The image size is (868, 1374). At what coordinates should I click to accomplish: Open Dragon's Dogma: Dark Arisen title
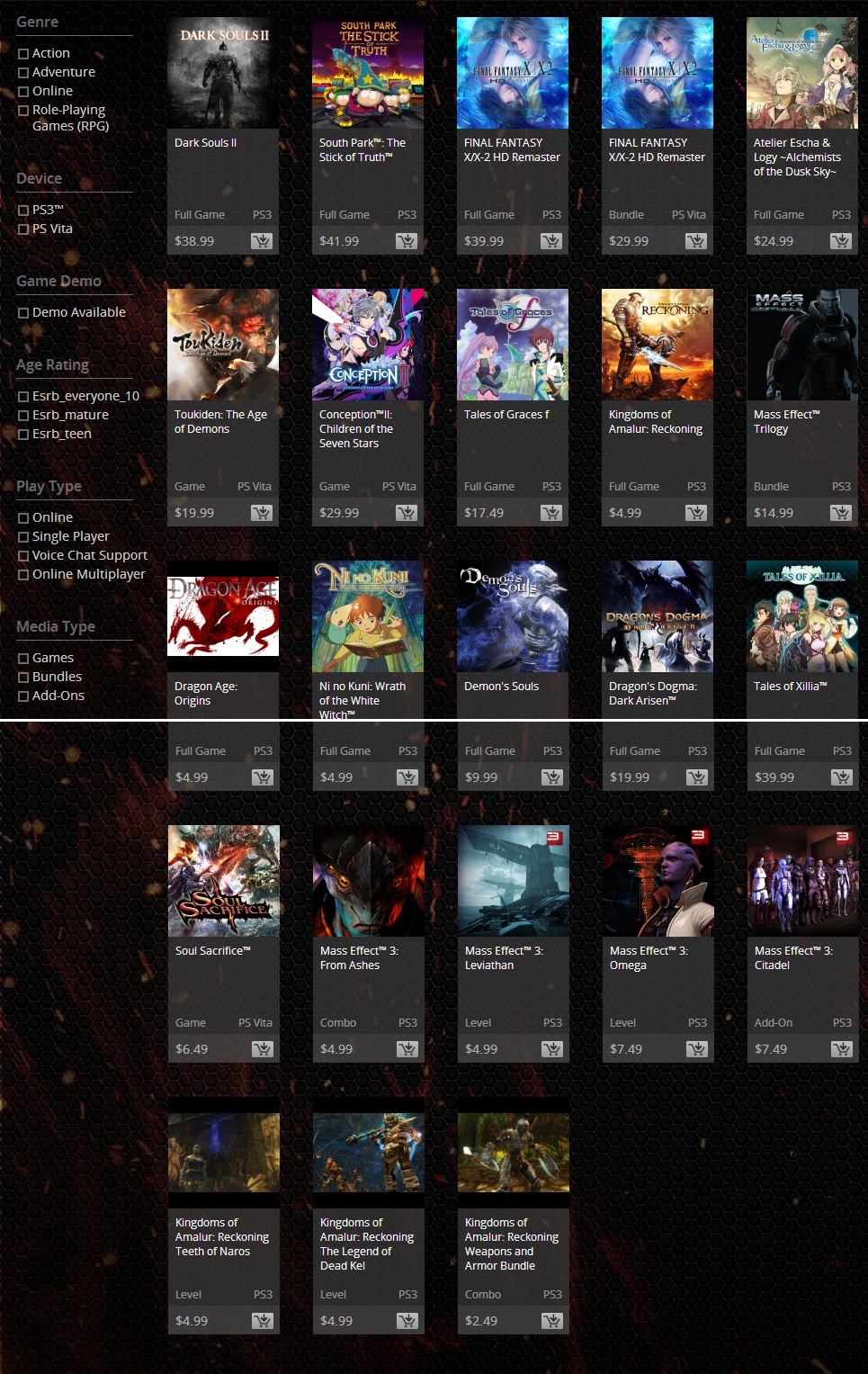[x=653, y=693]
